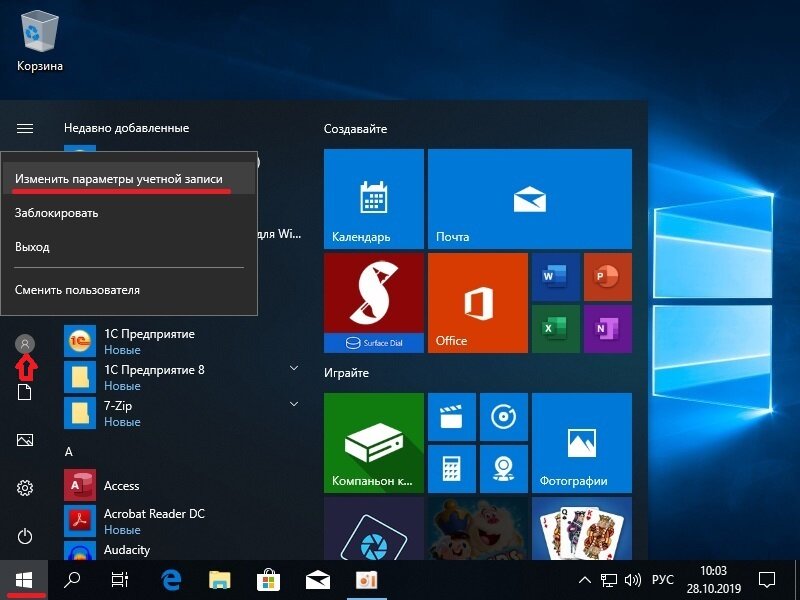Open the Календарь tile

click(x=373, y=198)
